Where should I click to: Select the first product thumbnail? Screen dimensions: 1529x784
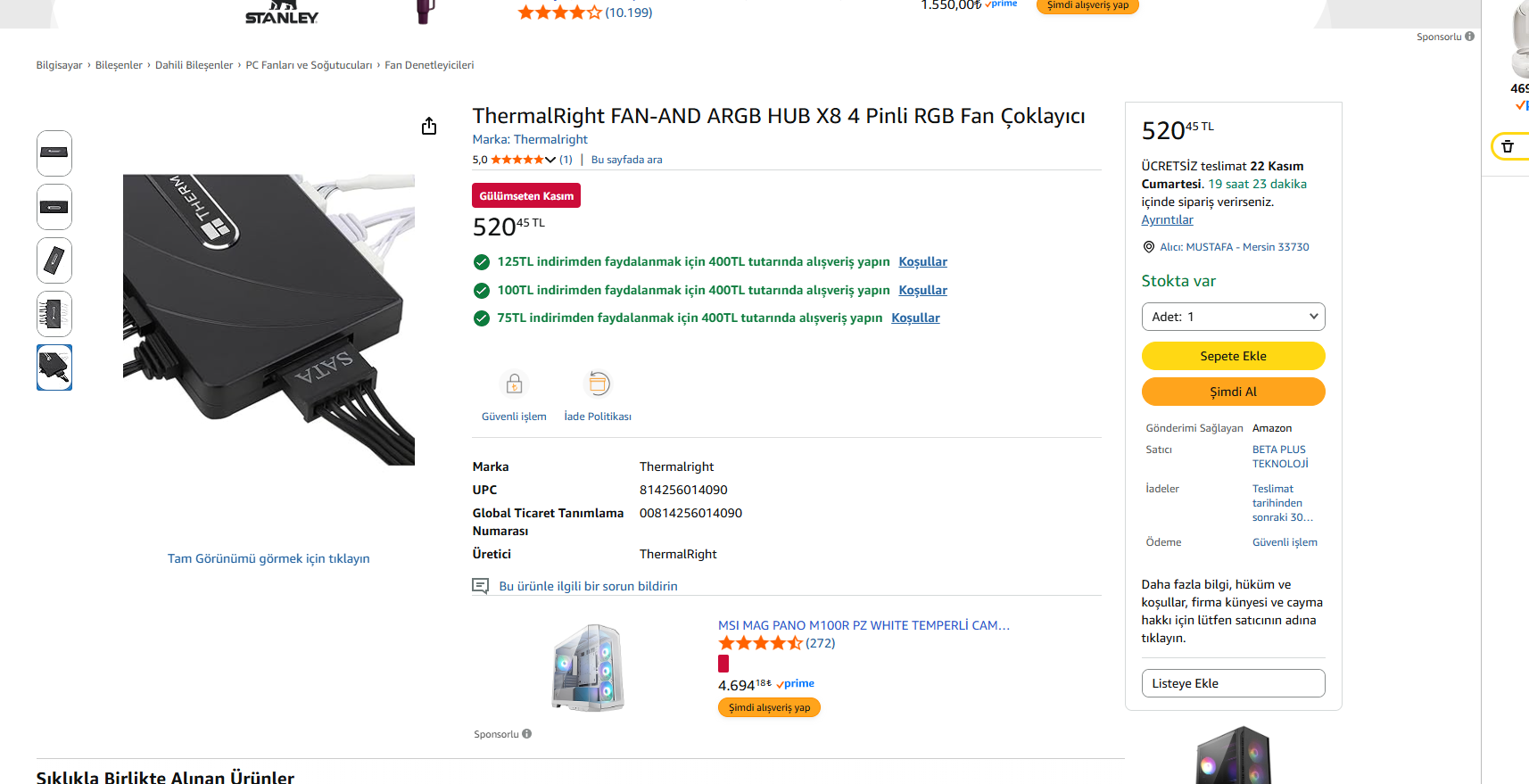(x=54, y=153)
